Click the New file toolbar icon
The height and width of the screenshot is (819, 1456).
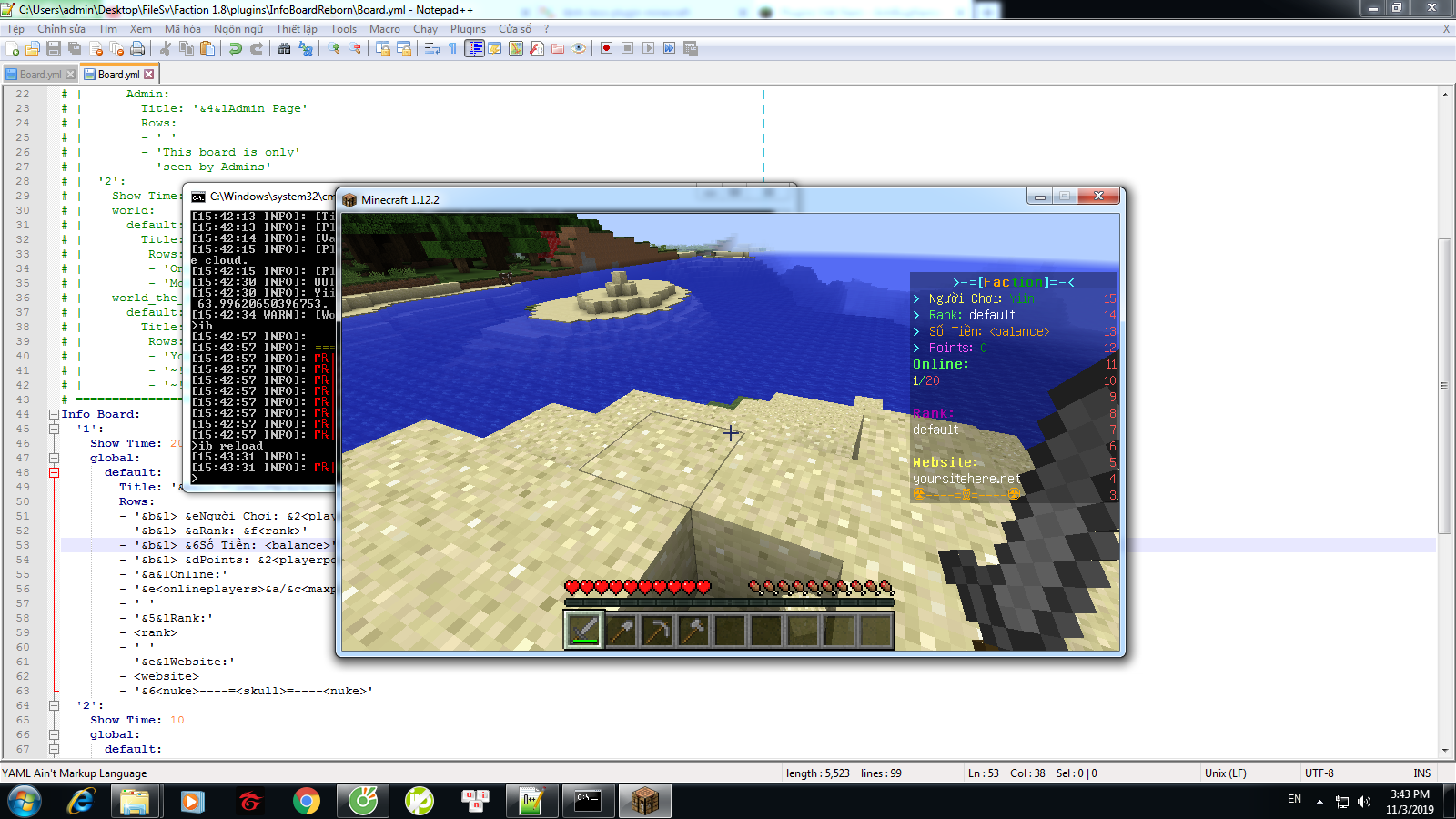click(x=13, y=48)
